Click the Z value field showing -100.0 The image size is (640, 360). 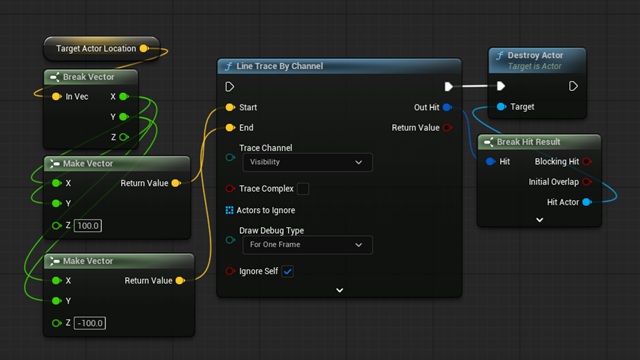tap(90, 323)
